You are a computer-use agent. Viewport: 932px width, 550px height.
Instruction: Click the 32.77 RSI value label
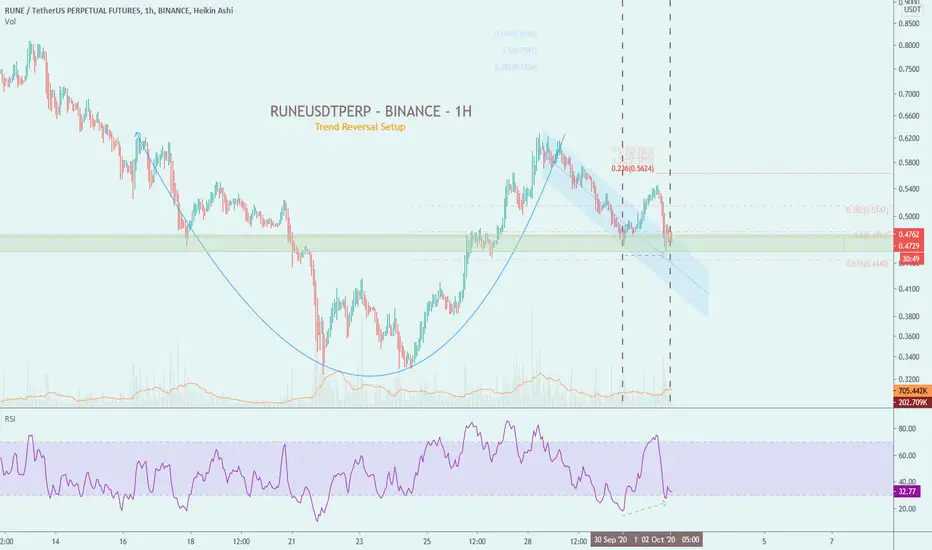click(907, 492)
